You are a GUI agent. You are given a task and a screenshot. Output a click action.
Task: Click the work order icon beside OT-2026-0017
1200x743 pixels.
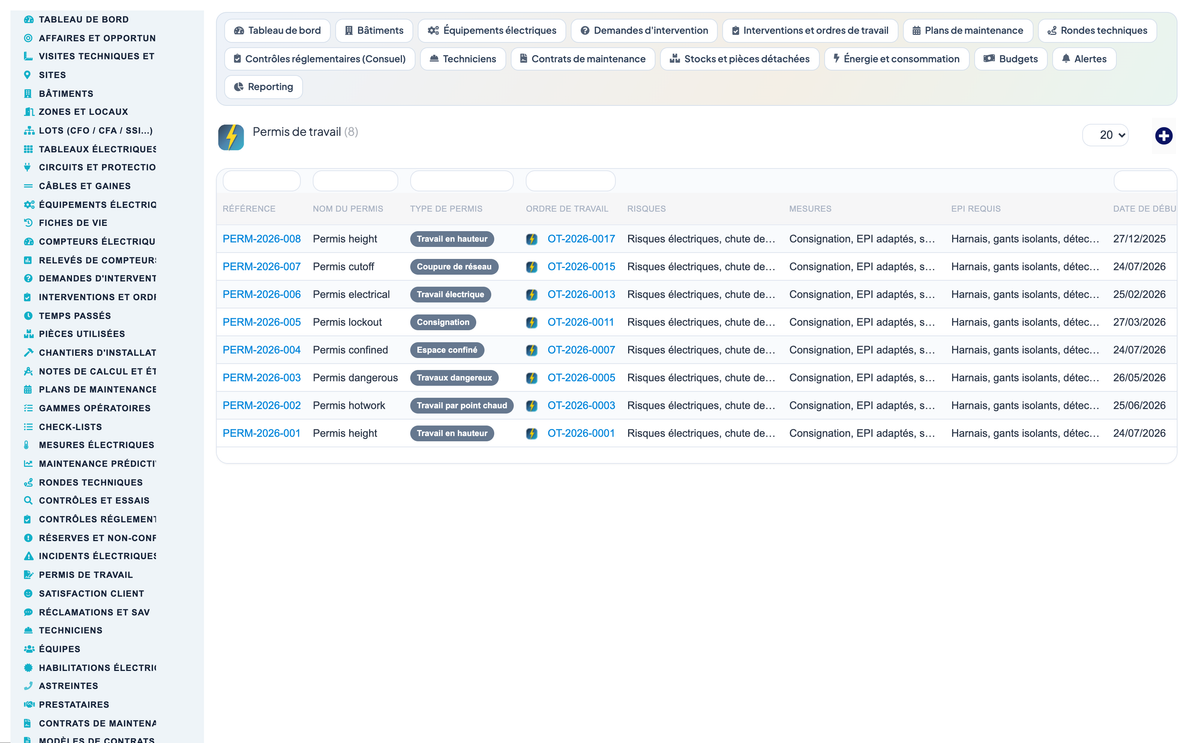click(532, 239)
